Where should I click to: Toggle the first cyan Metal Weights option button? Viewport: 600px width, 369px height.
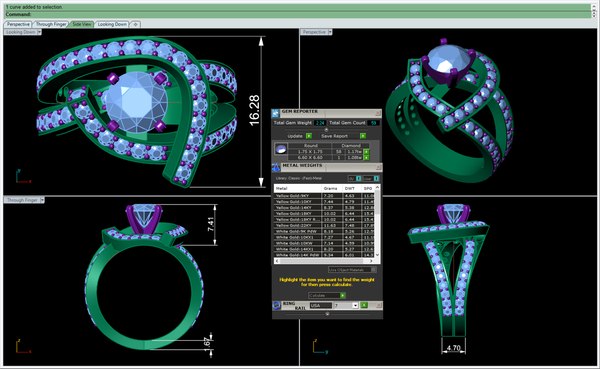point(359,178)
